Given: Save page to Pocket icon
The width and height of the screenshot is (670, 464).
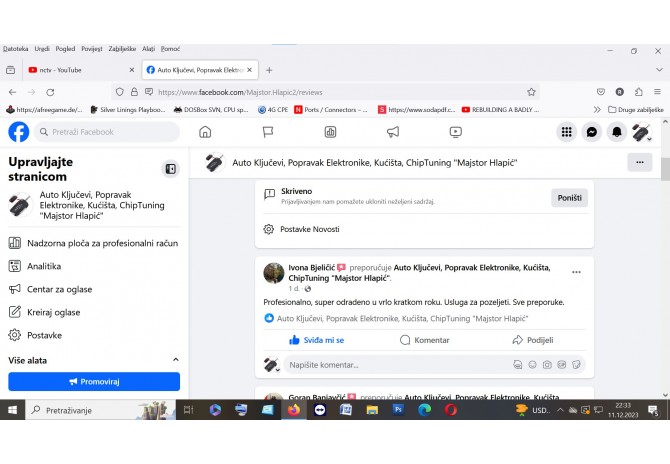Looking at the screenshot, I should coord(600,92).
